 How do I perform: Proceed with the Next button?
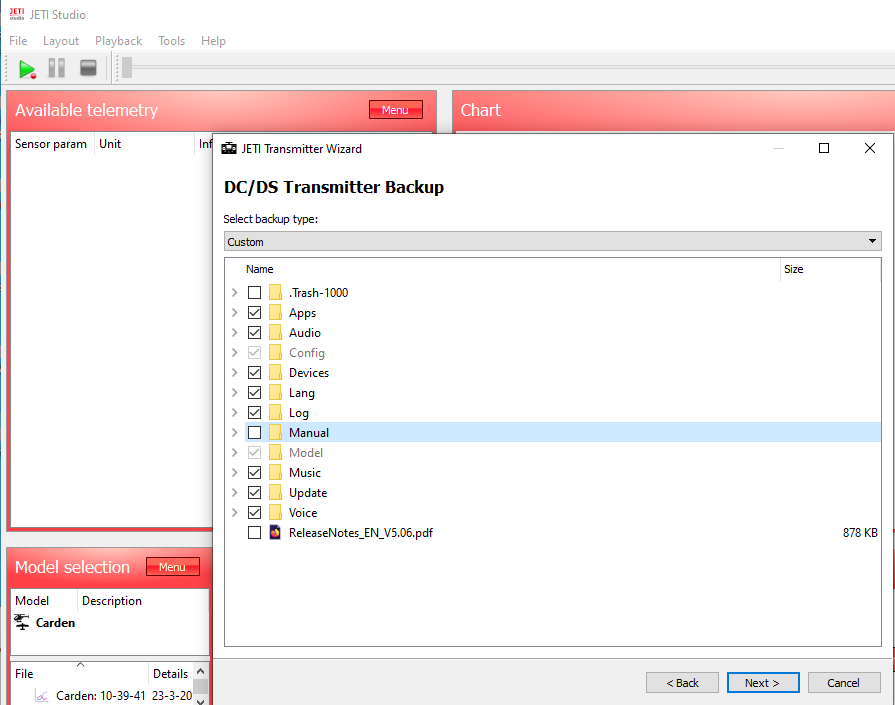coord(763,683)
